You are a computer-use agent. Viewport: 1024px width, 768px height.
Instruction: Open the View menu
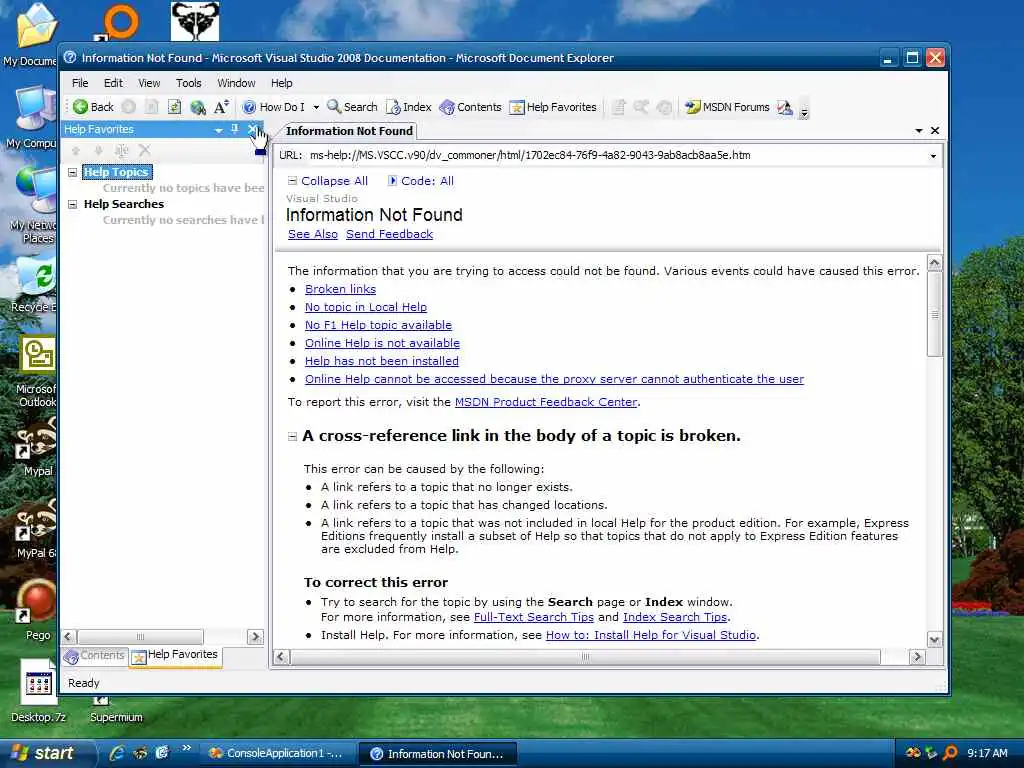(149, 83)
